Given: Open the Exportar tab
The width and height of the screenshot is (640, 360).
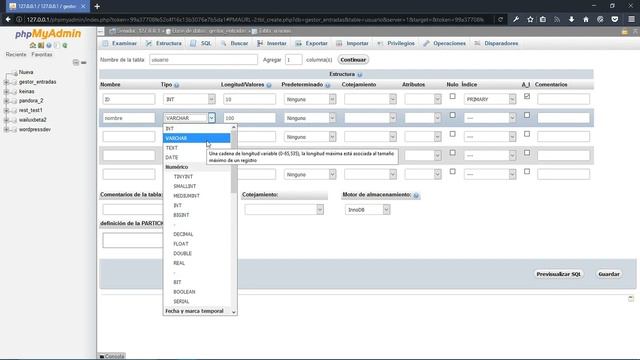Looking at the screenshot, I should click(x=312, y=43).
